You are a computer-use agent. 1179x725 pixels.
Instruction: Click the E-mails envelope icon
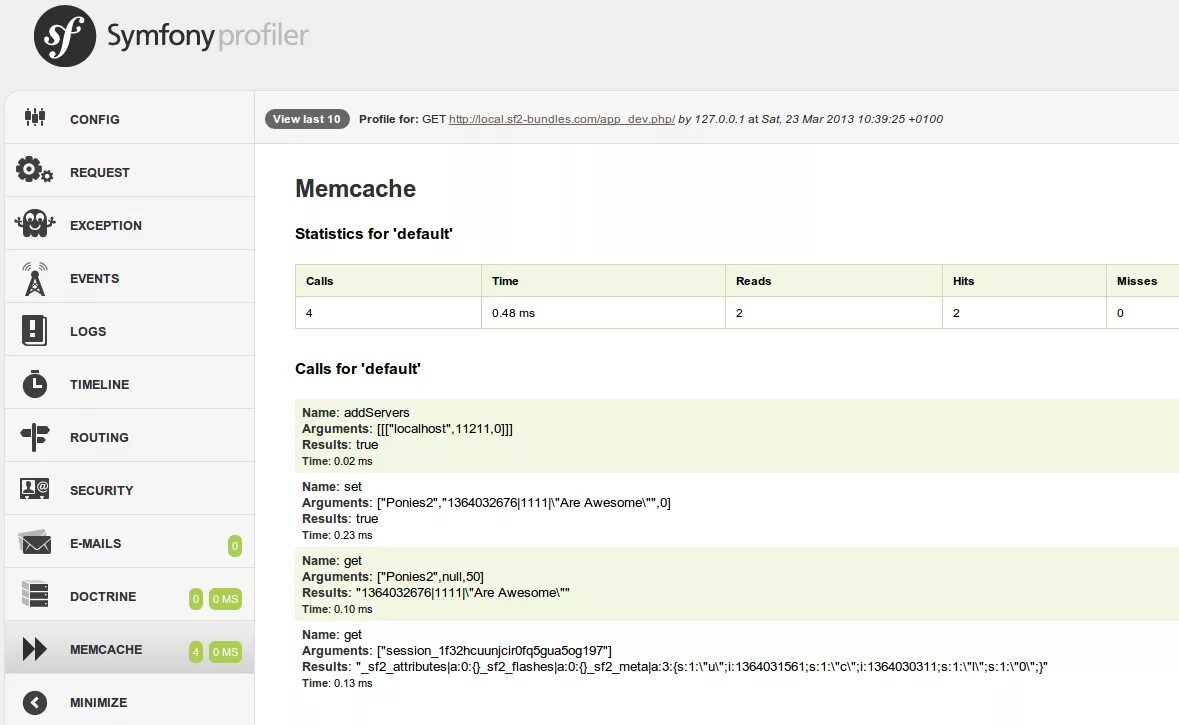[x=35, y=542]
